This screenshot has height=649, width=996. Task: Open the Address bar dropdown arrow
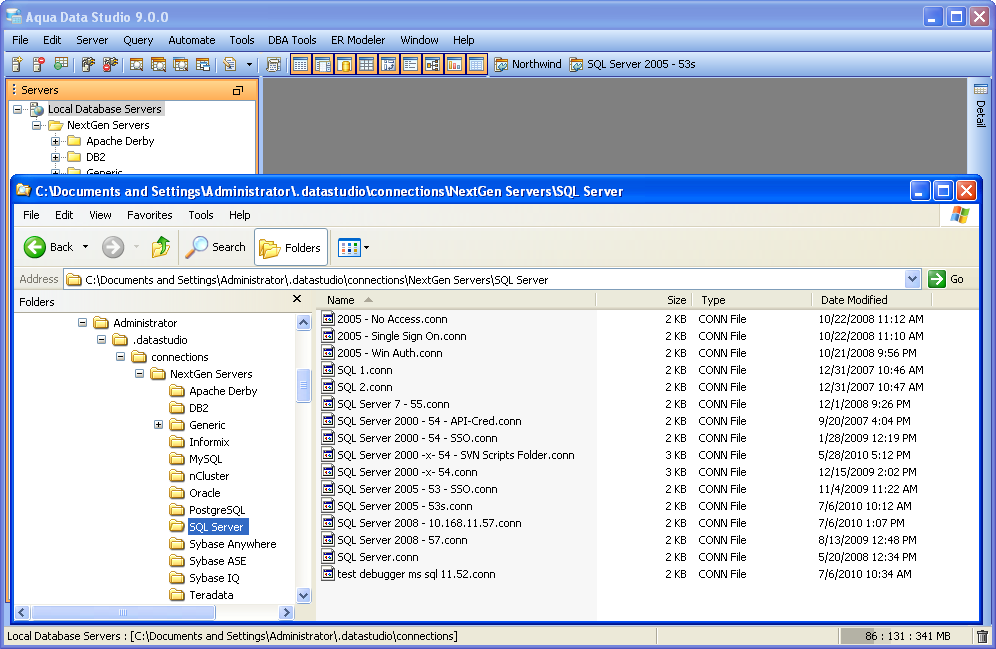[x=912, y=279]
